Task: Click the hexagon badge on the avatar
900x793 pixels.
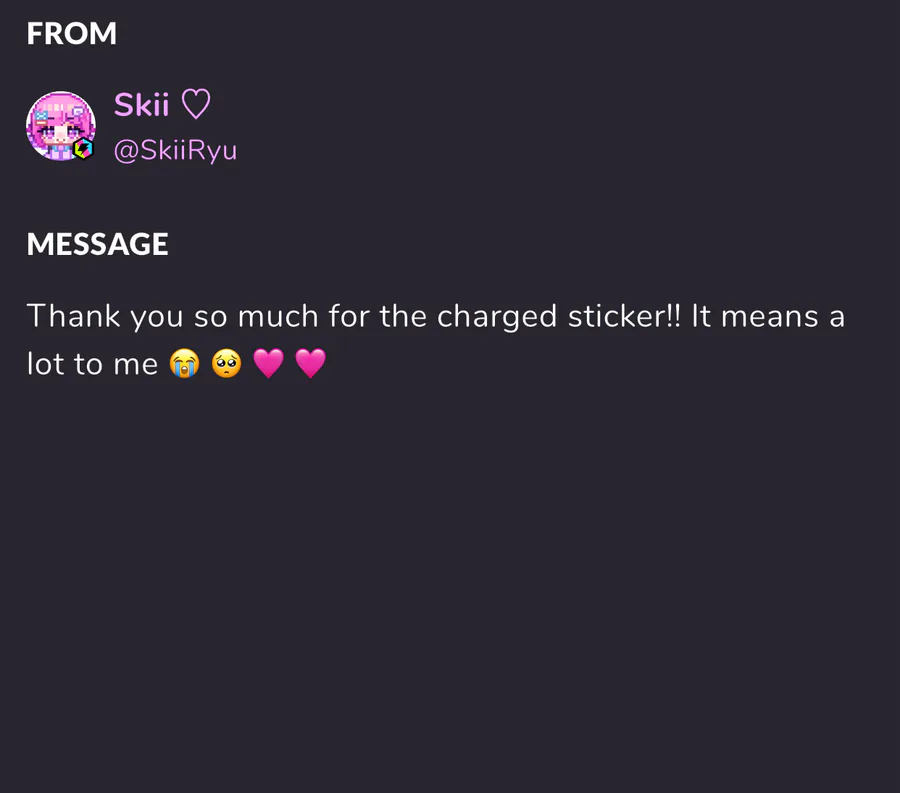Action: [x=84, y=149]
